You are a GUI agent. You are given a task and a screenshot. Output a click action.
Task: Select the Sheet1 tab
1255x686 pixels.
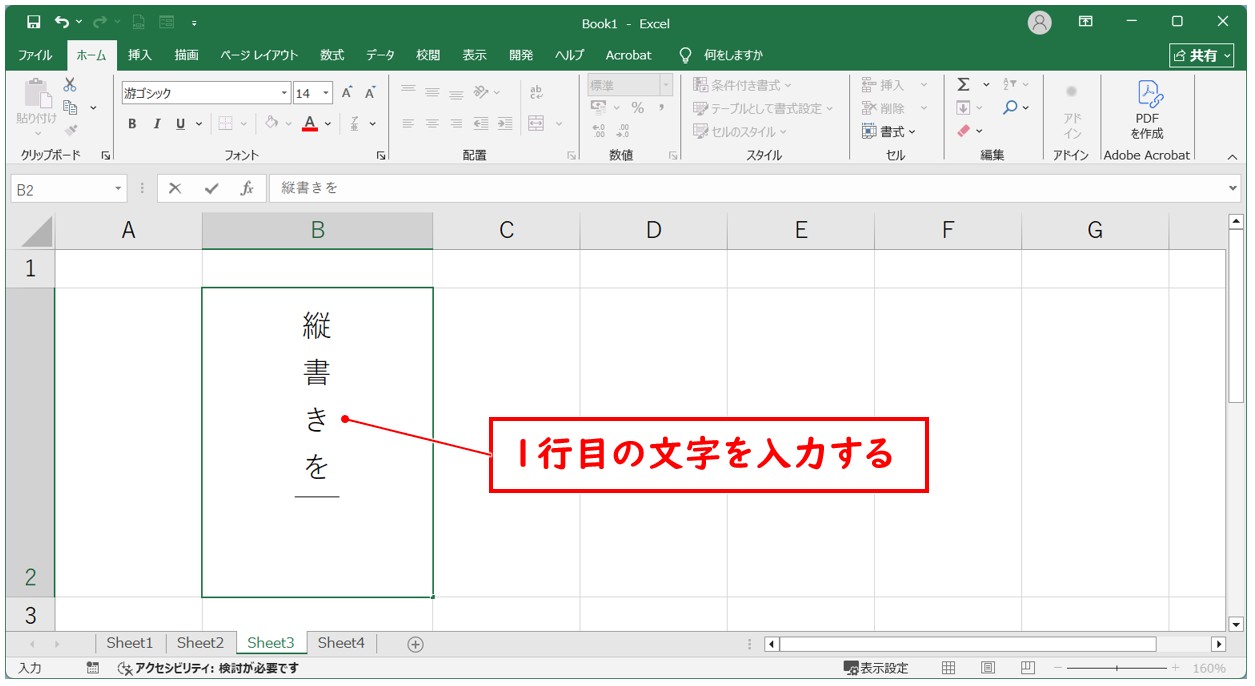click(130, 643)
